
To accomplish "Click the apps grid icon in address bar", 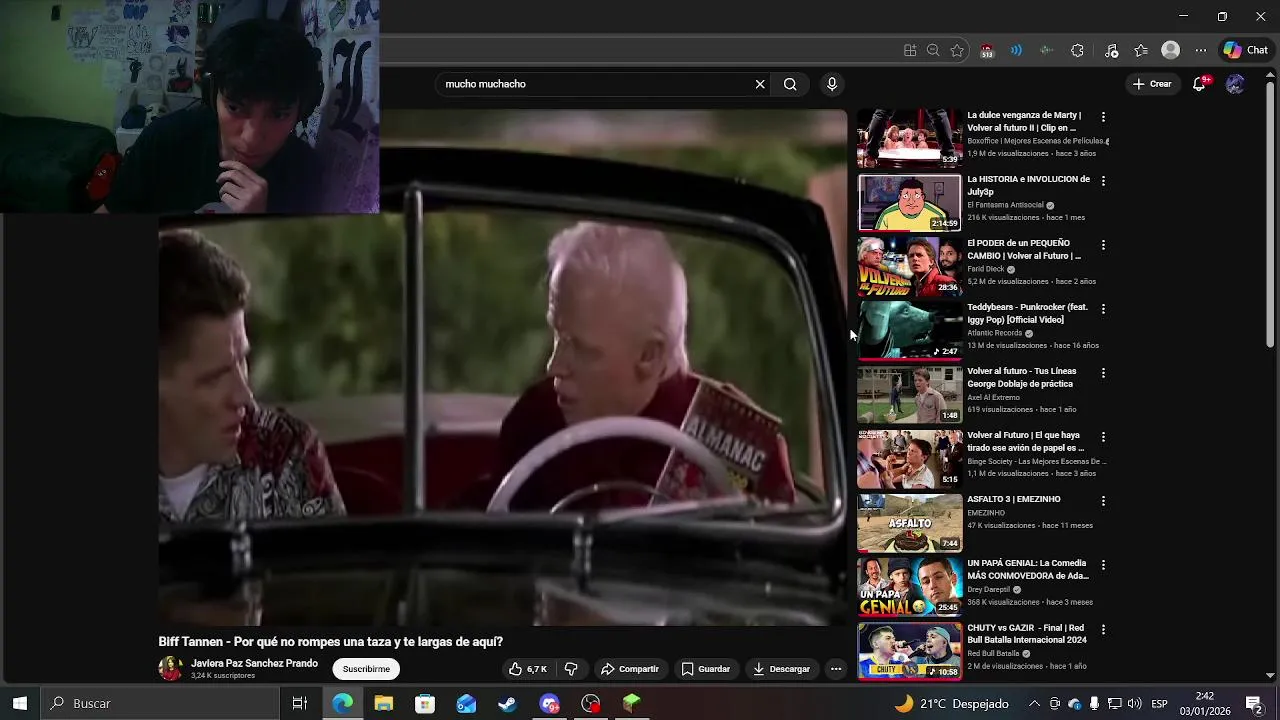I will (x=910, y=50).
